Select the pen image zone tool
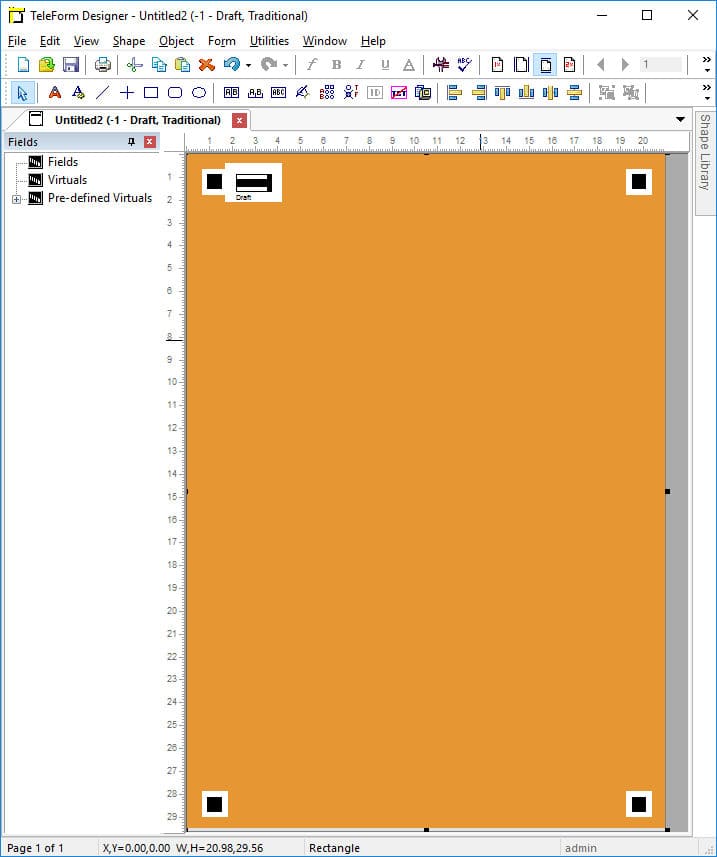The width and height of the screenshot is (717, 857). (303, 92)
